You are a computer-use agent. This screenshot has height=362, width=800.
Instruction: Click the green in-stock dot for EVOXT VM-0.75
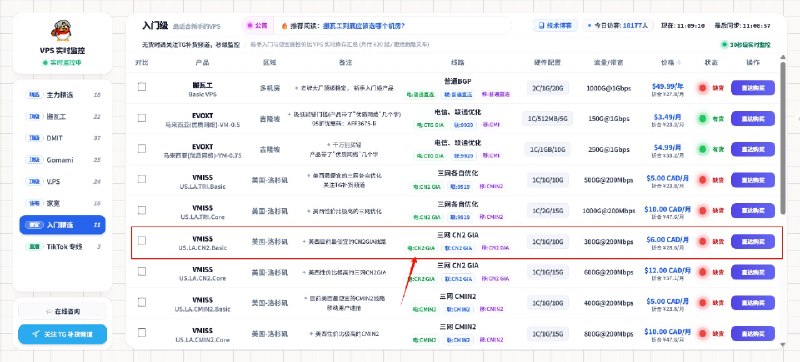point(703,149)
